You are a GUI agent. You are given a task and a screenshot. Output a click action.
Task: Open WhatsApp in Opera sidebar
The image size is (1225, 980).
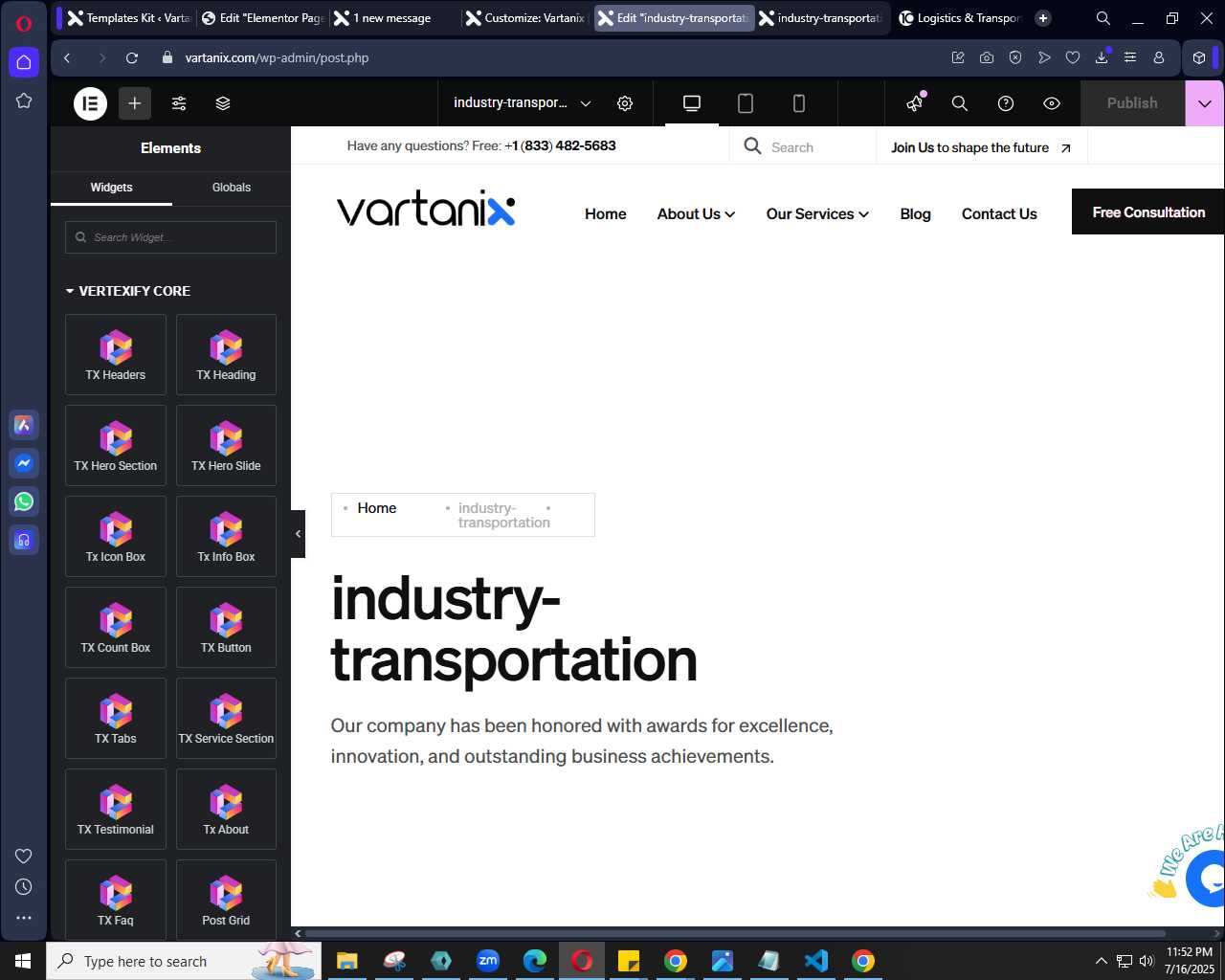click(x=24, y=501)
